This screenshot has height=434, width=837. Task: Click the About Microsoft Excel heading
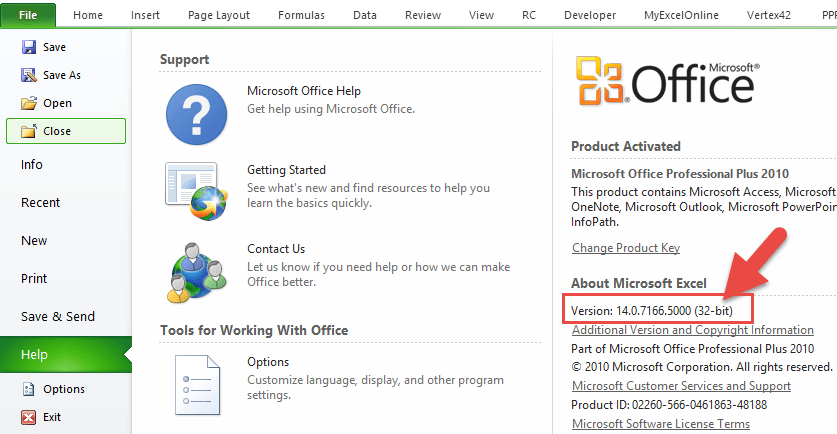(639, 283)
